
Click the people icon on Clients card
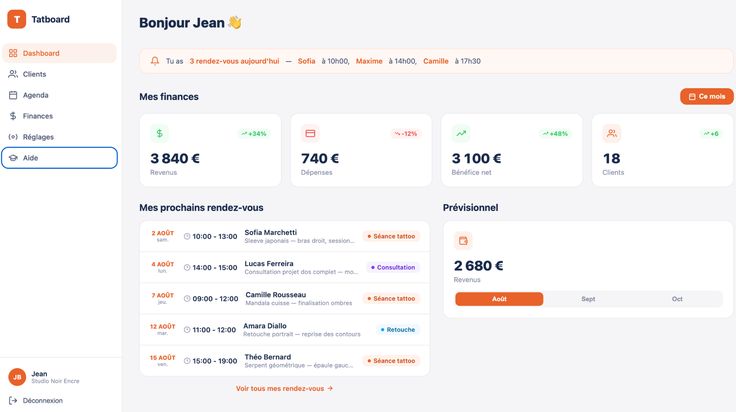(612, 134)
